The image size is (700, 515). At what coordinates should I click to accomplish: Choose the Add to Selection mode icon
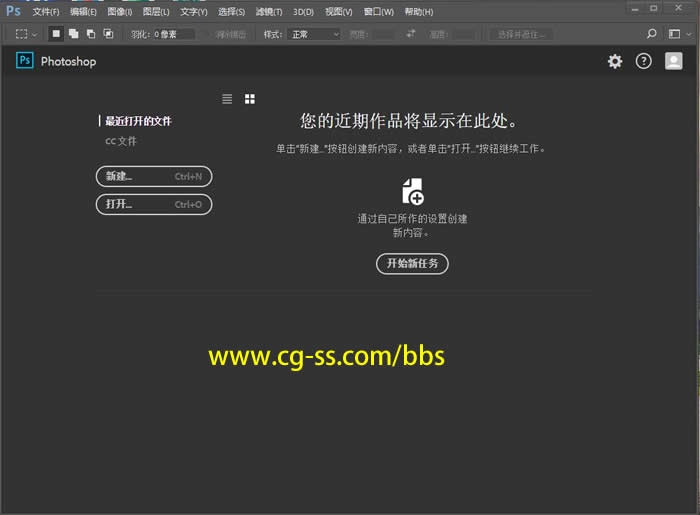(x=73, y=33)
